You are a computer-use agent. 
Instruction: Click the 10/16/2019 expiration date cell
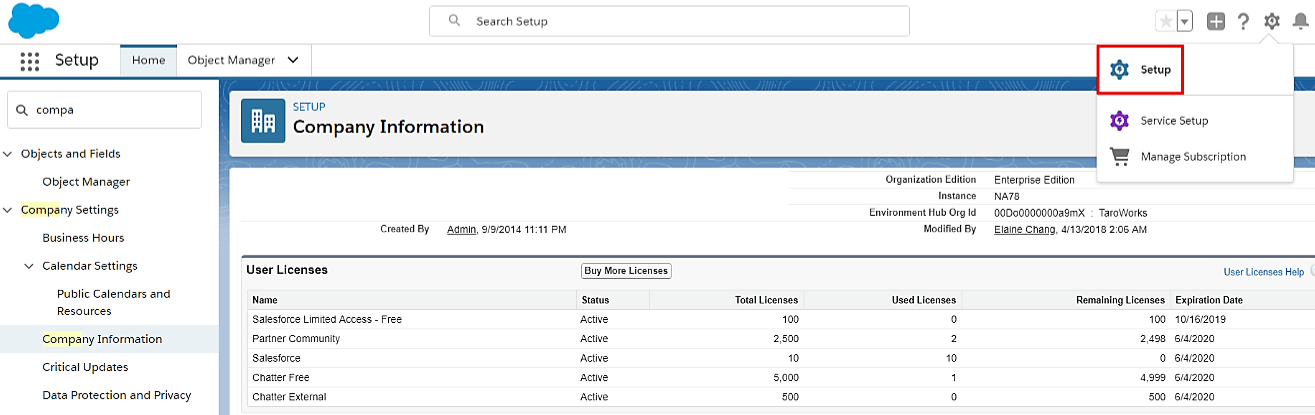[1200, 319]
